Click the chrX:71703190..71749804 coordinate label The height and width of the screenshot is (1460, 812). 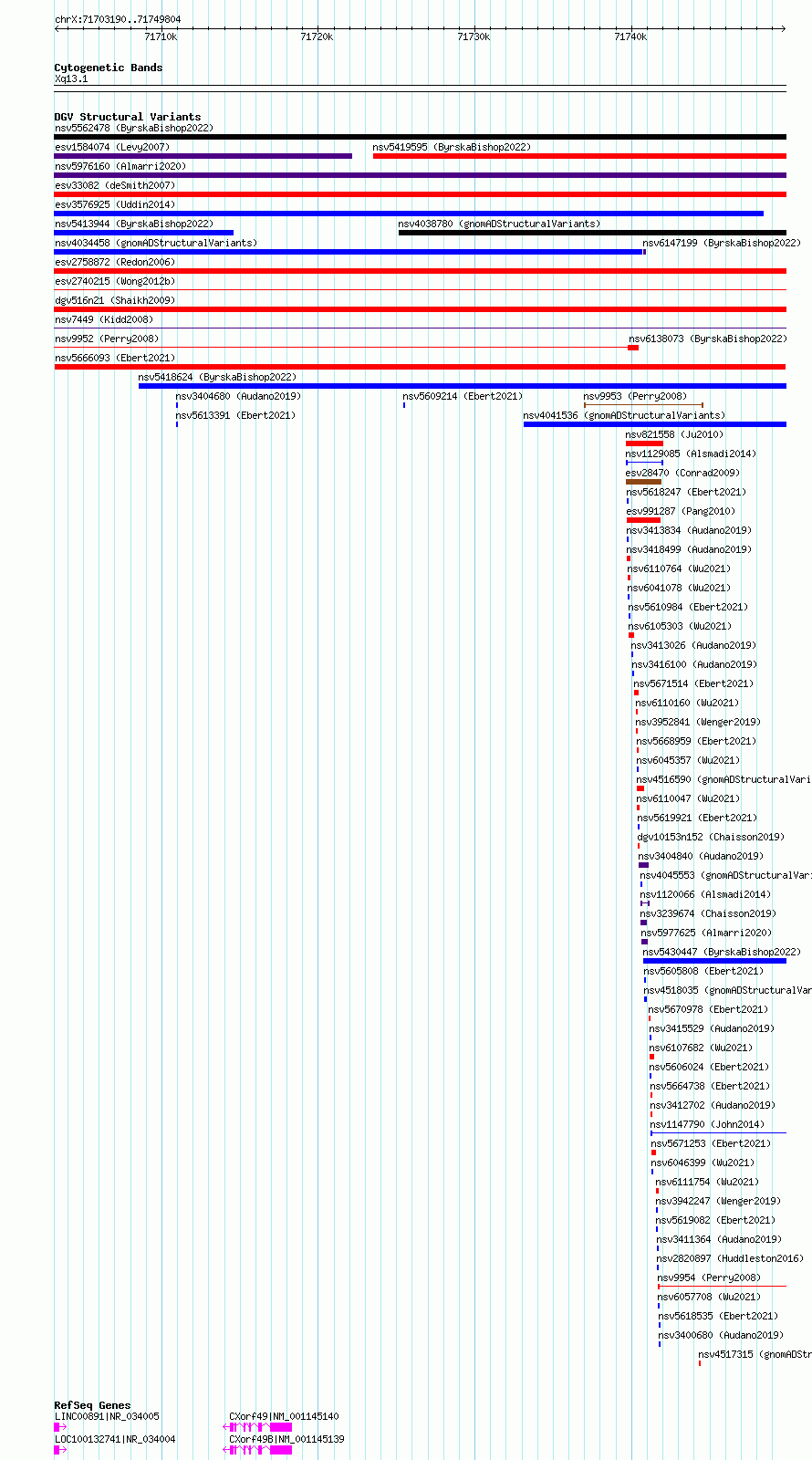click(118, 19)
